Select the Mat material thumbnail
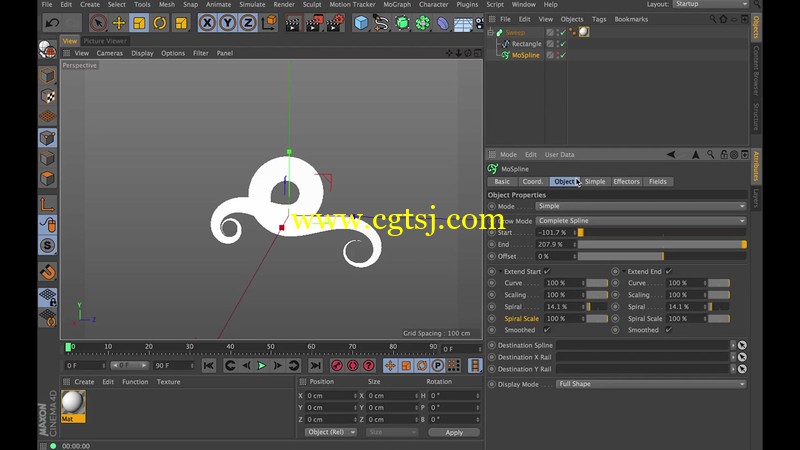The image size is (800, 450). [x=73, y=406]
